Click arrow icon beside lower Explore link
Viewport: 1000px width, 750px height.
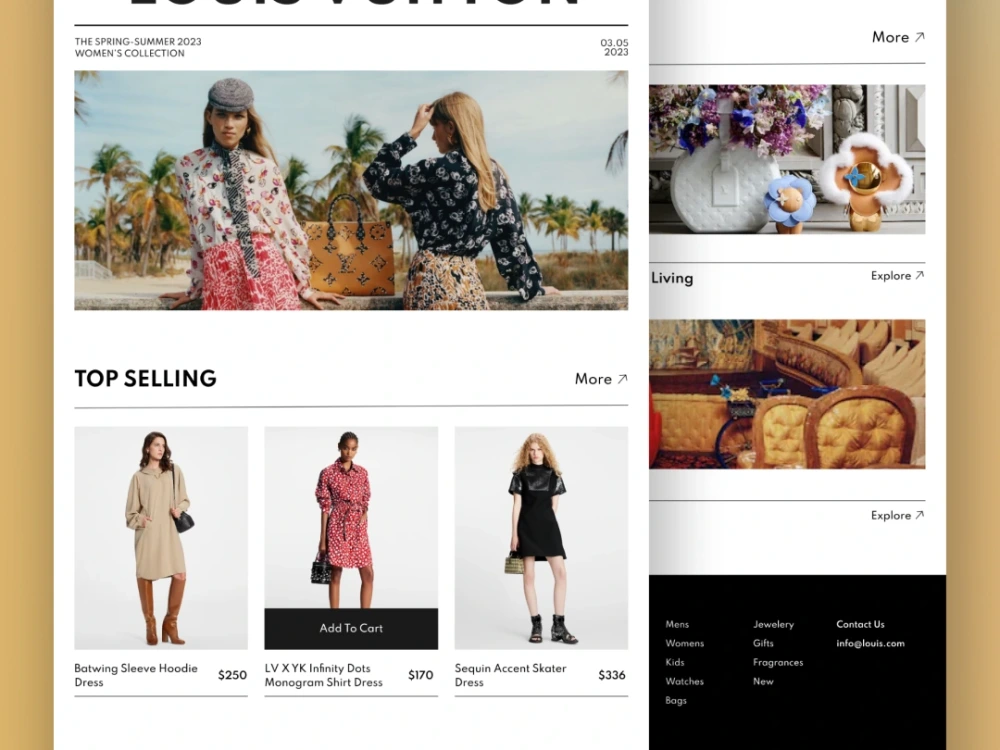920,515
